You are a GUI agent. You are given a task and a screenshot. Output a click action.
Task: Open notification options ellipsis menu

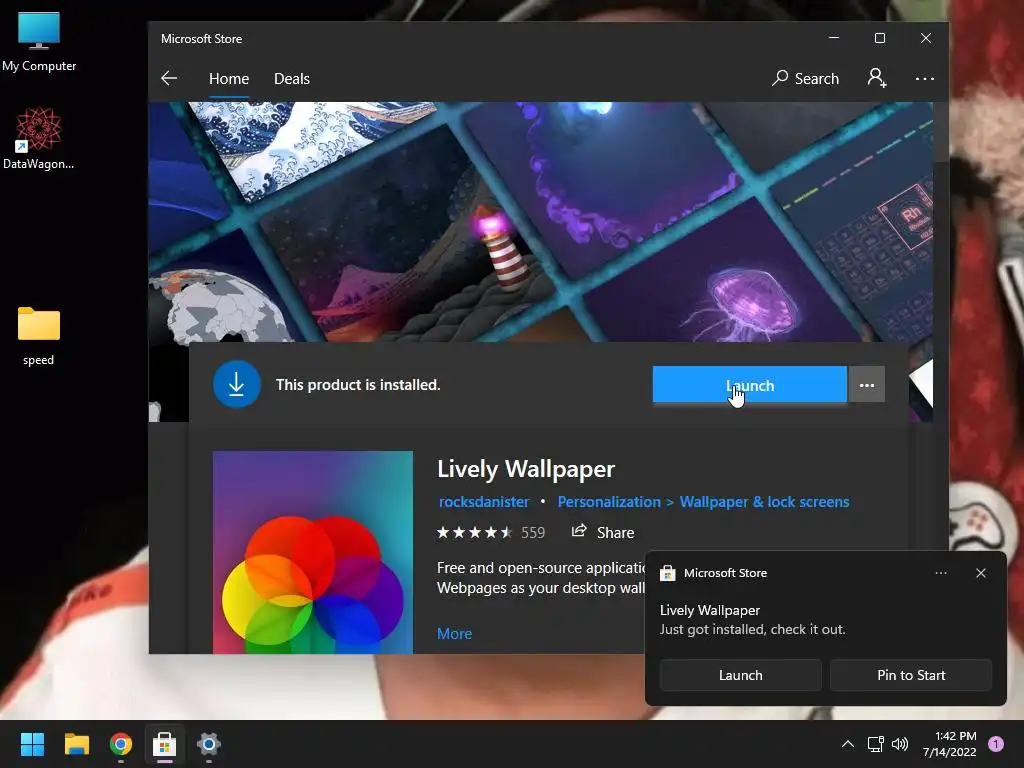click(940, 573)
